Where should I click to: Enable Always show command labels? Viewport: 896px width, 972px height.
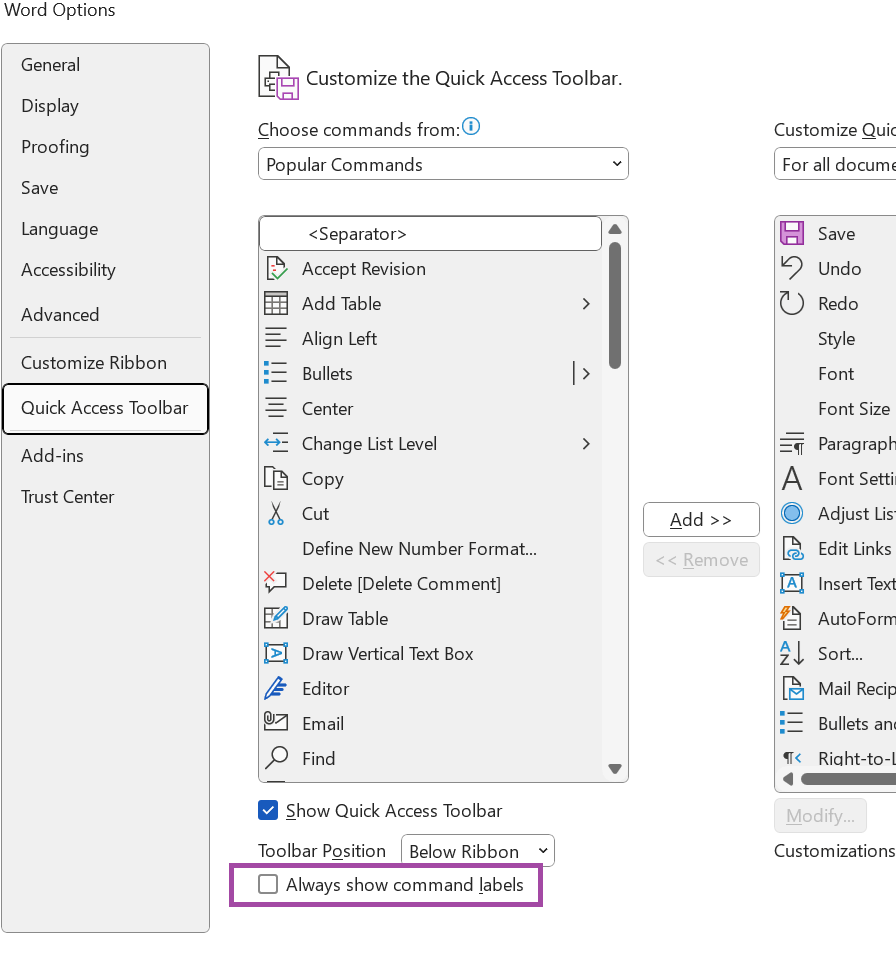point(268,885)
